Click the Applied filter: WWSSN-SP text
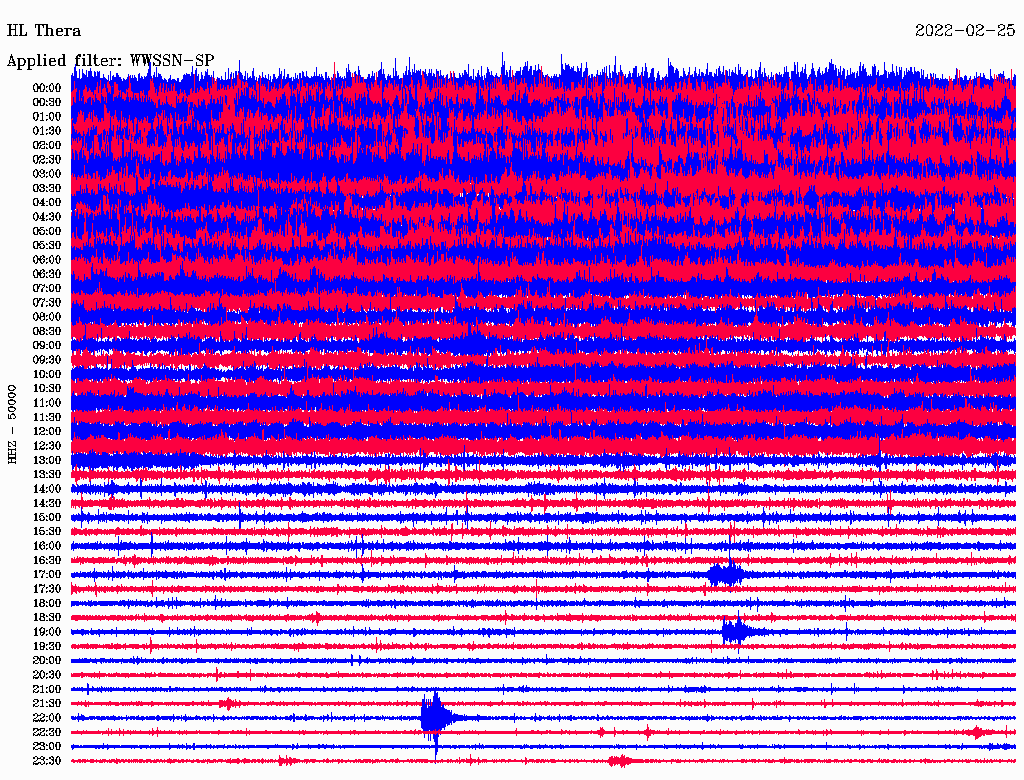 [110, 61]
